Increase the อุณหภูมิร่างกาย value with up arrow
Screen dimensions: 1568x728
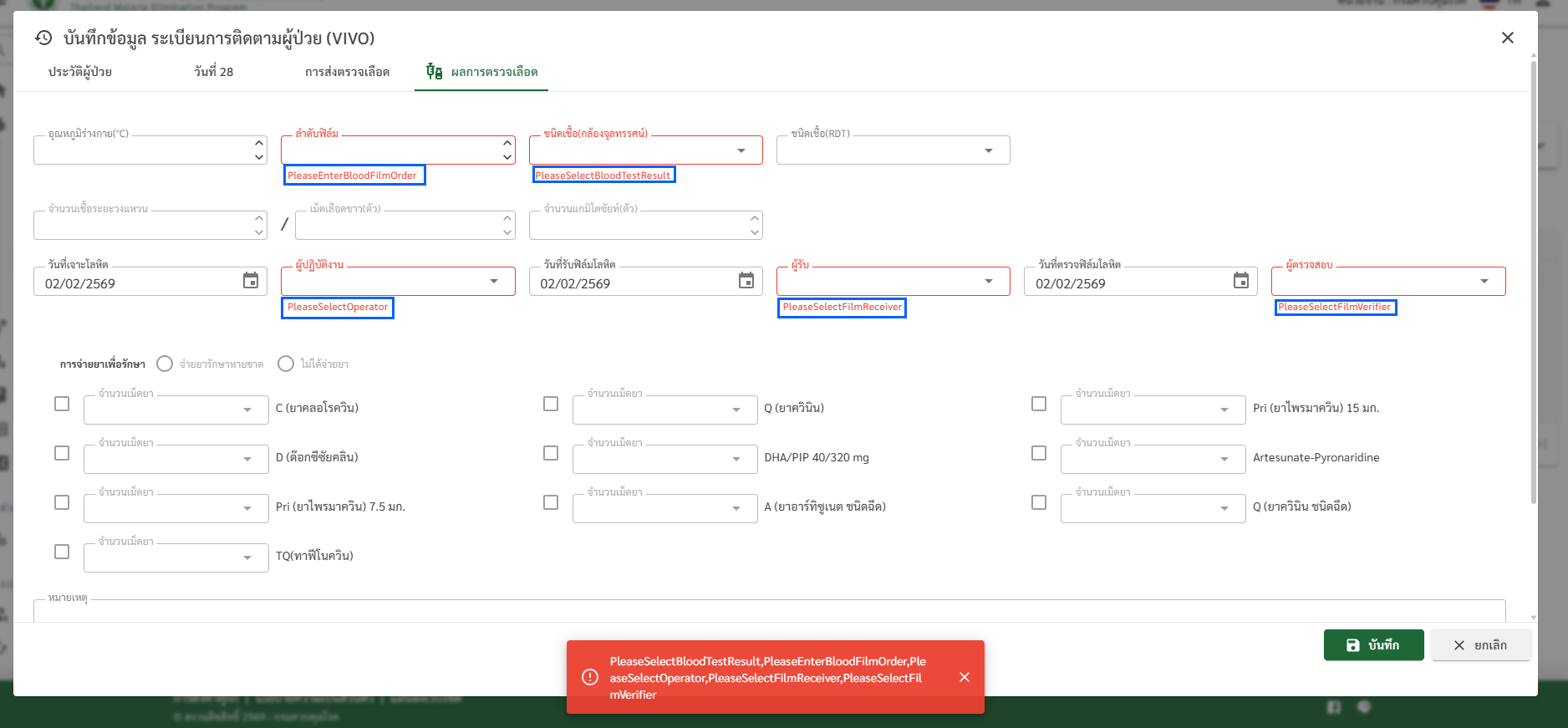(x=259, y=143)
